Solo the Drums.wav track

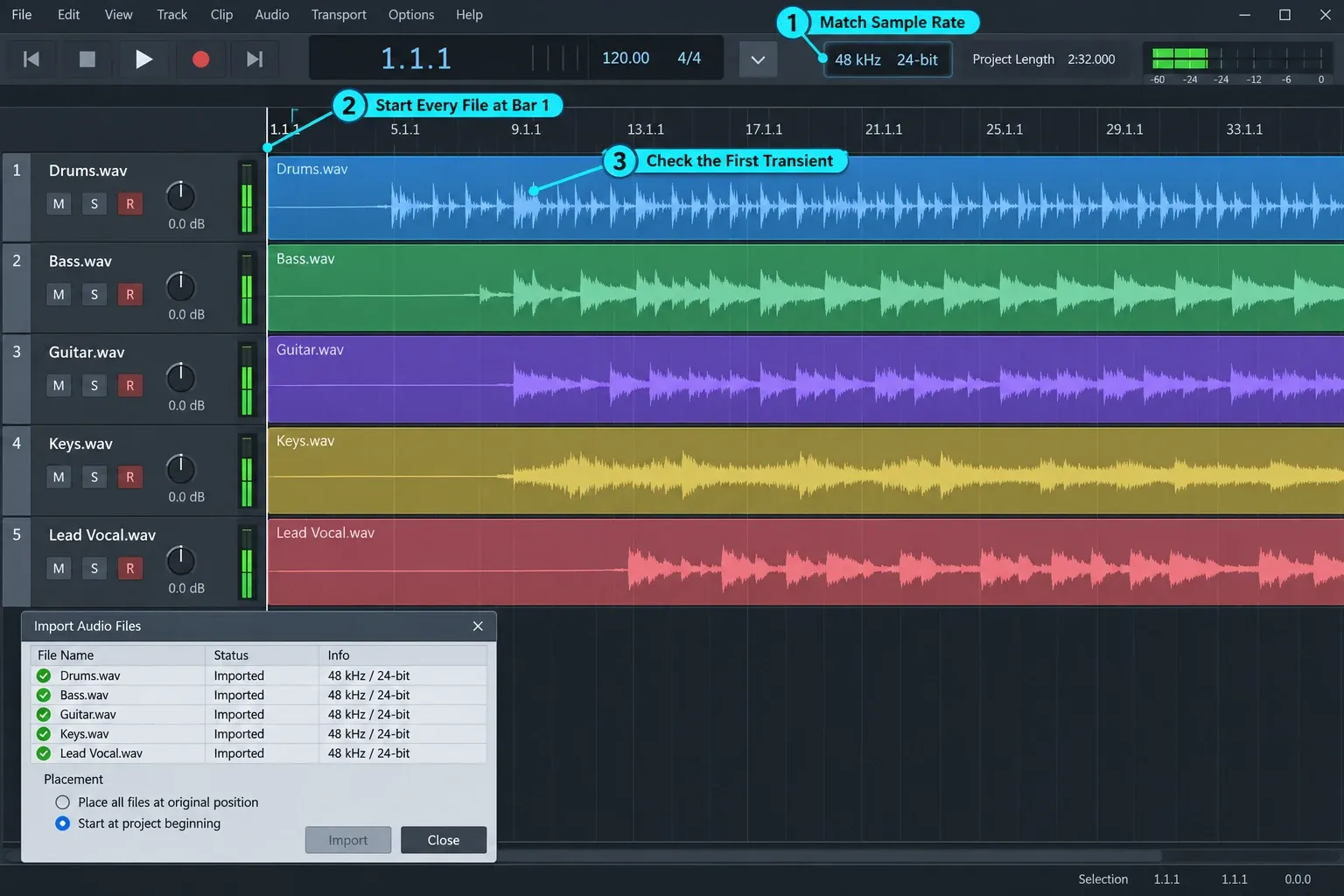[x=94, y=204]
